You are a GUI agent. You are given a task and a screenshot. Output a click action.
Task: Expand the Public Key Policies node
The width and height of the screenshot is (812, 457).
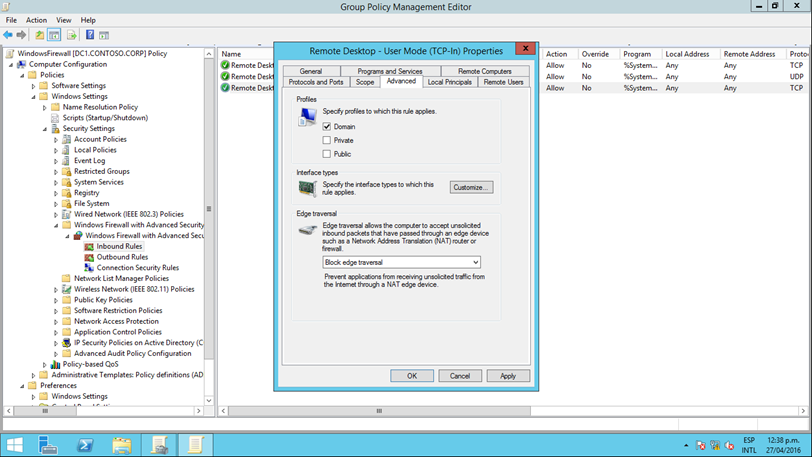click(56, 300)
